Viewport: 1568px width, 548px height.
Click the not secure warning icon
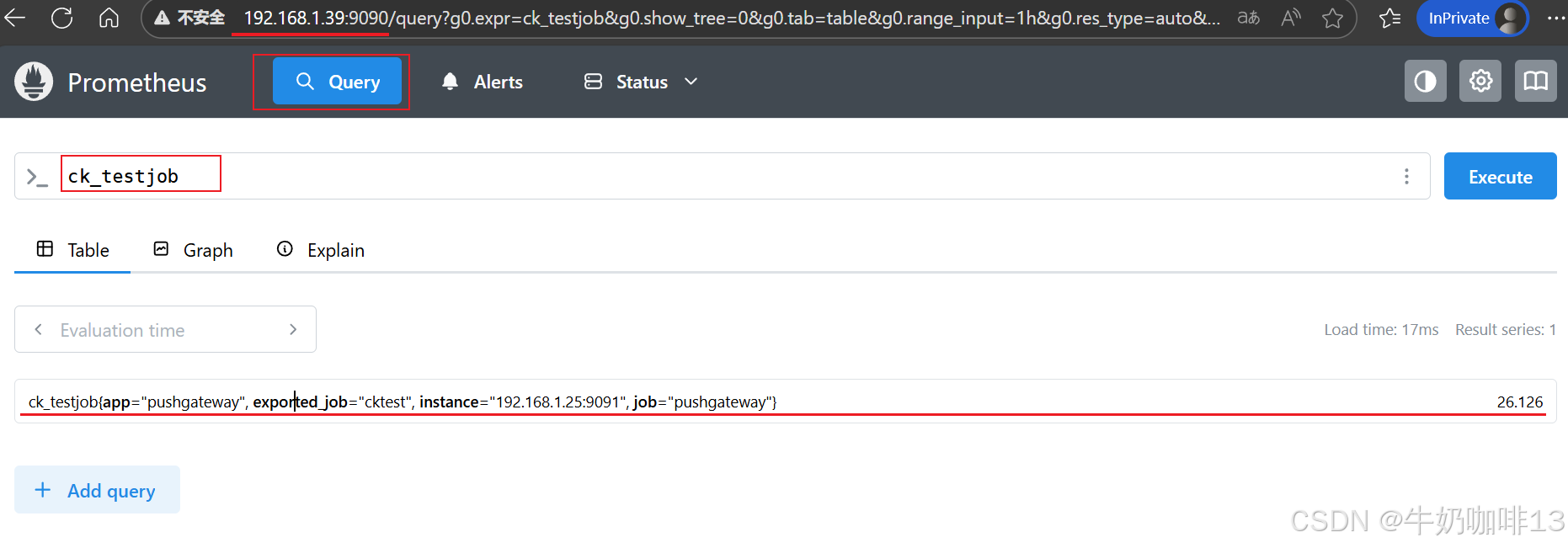pos(162,18)
